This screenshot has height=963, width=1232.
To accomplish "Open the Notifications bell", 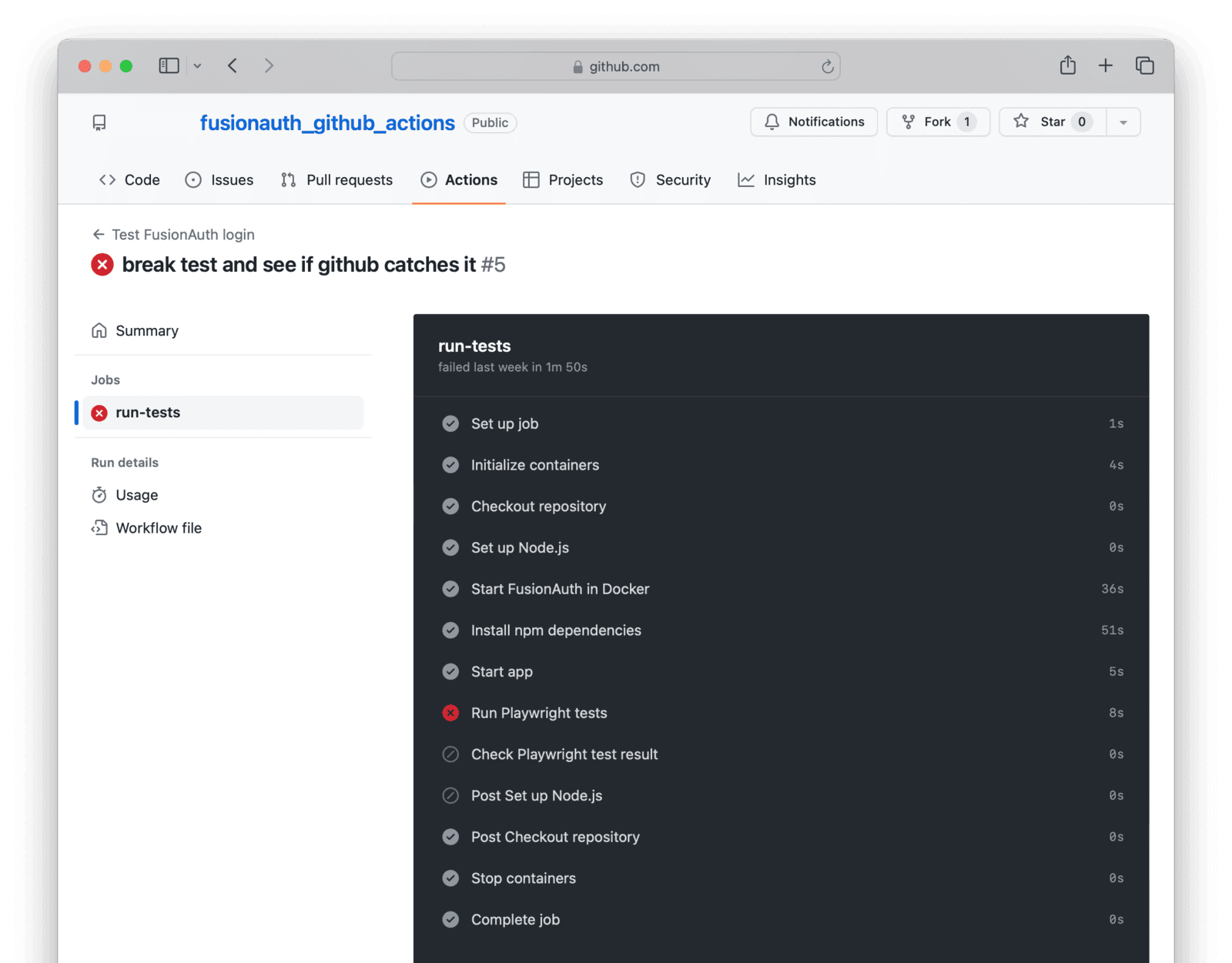I will point(772,122).
